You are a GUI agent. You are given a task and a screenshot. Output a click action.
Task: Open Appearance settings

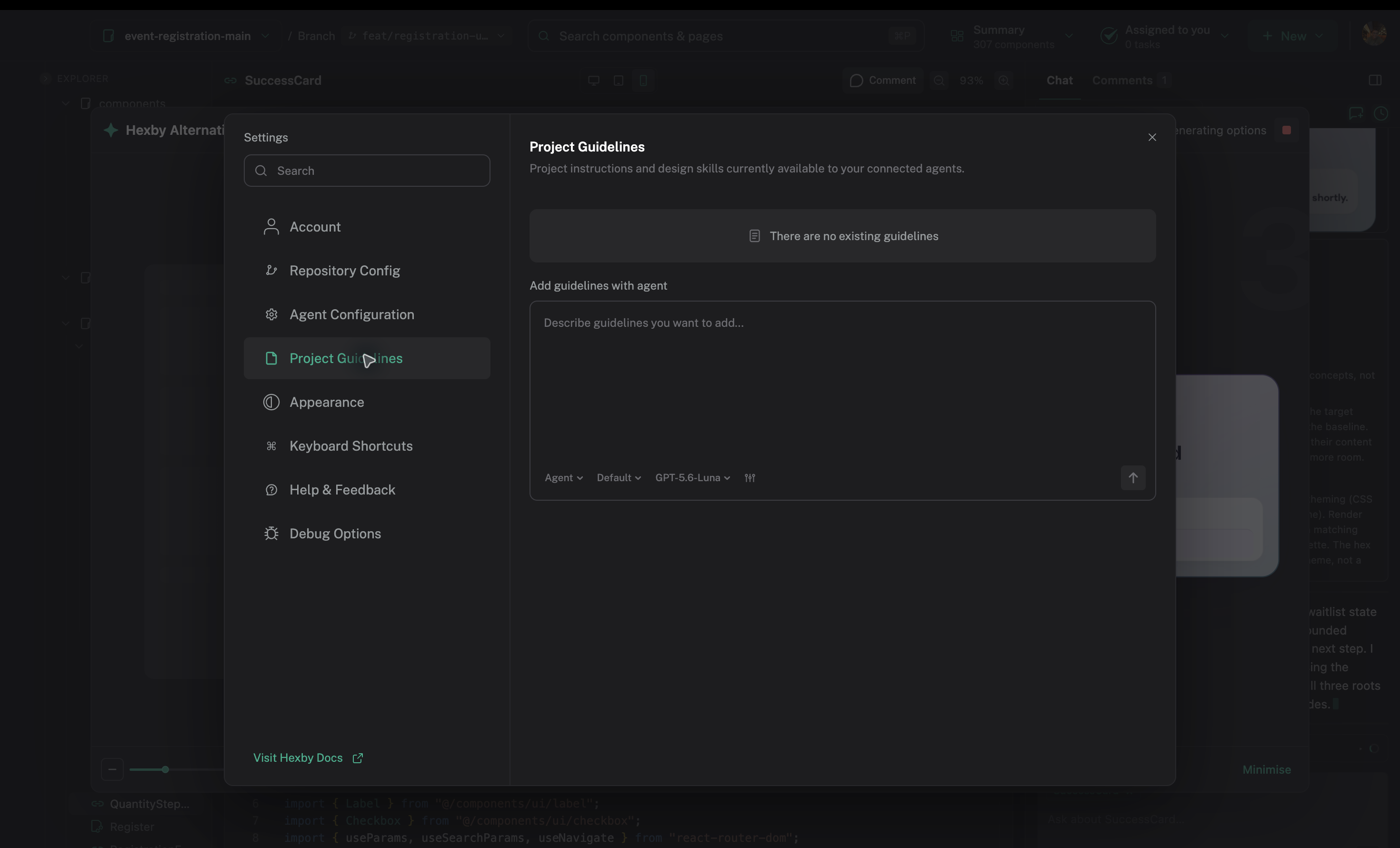point(367,402)
